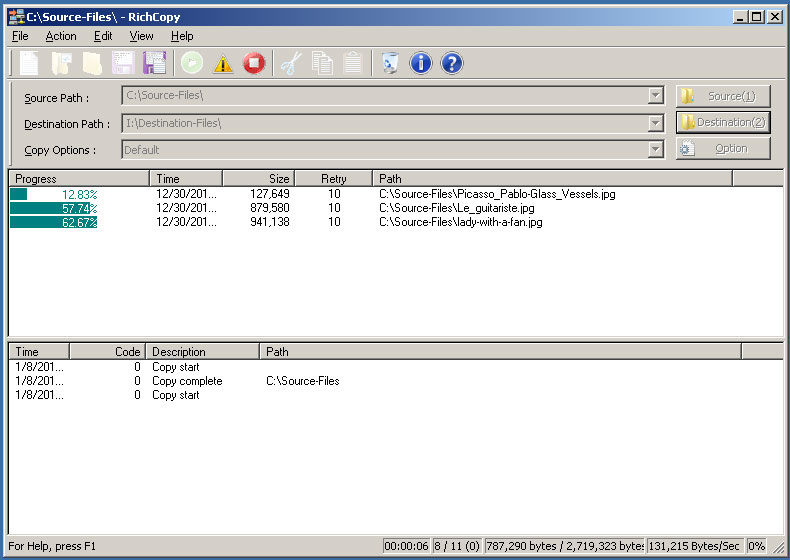Open the File menu
Screen dimensions: 790x560
pos(20,36)
